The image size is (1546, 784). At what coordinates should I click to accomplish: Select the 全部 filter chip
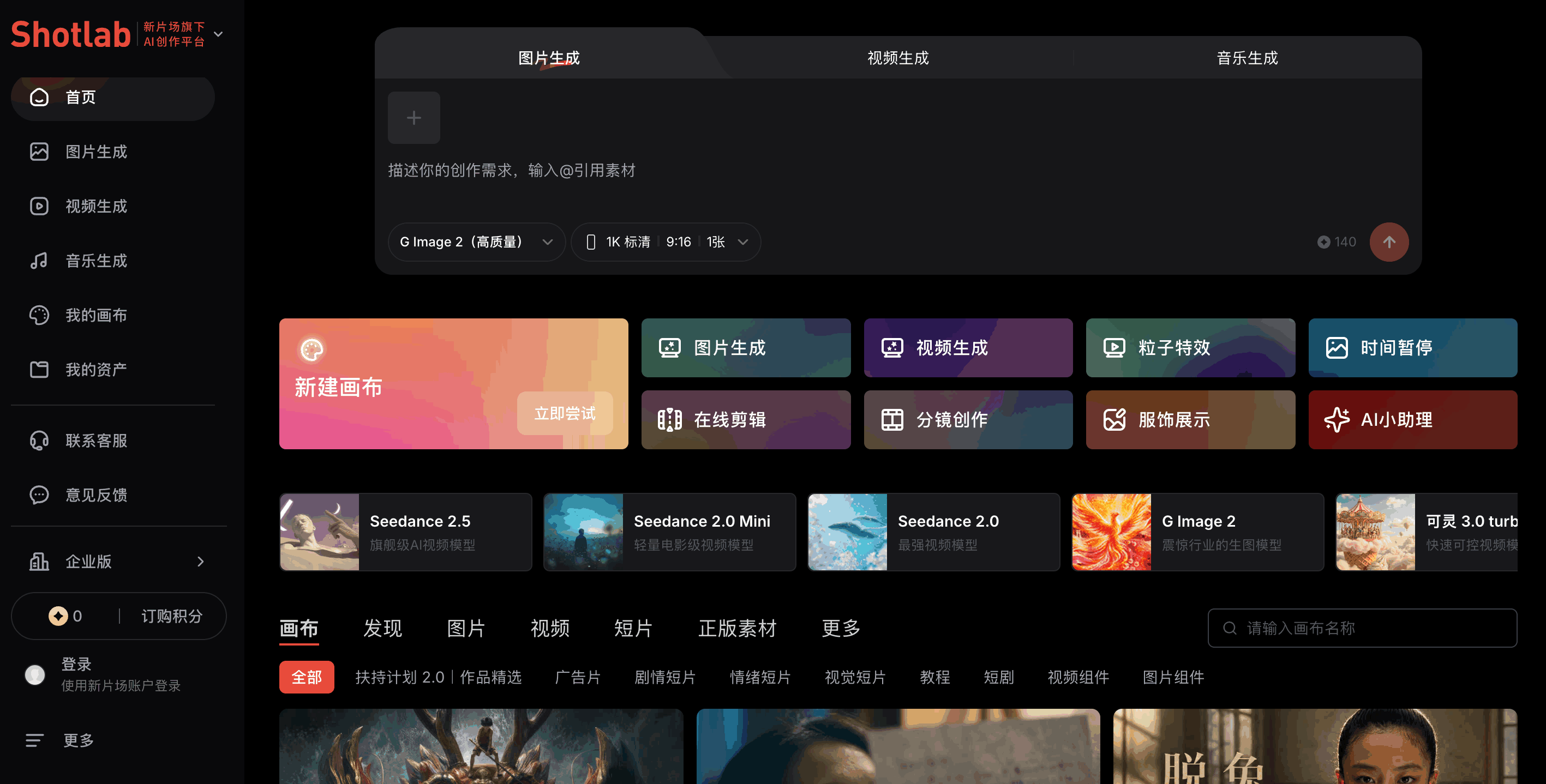point(306,677)
